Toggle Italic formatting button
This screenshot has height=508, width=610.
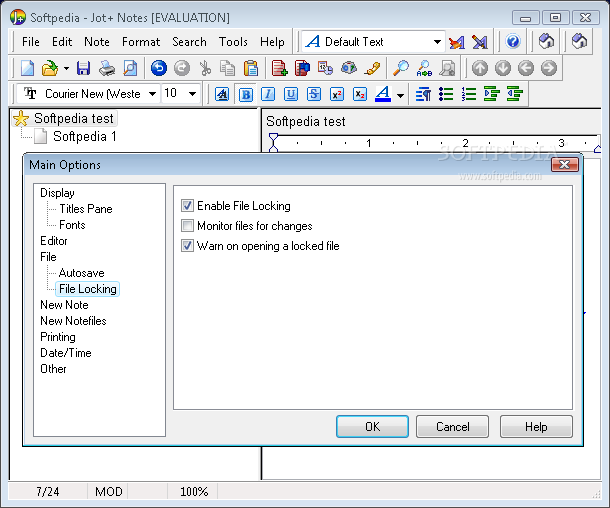pyautogui.click(x=268, y=94)
